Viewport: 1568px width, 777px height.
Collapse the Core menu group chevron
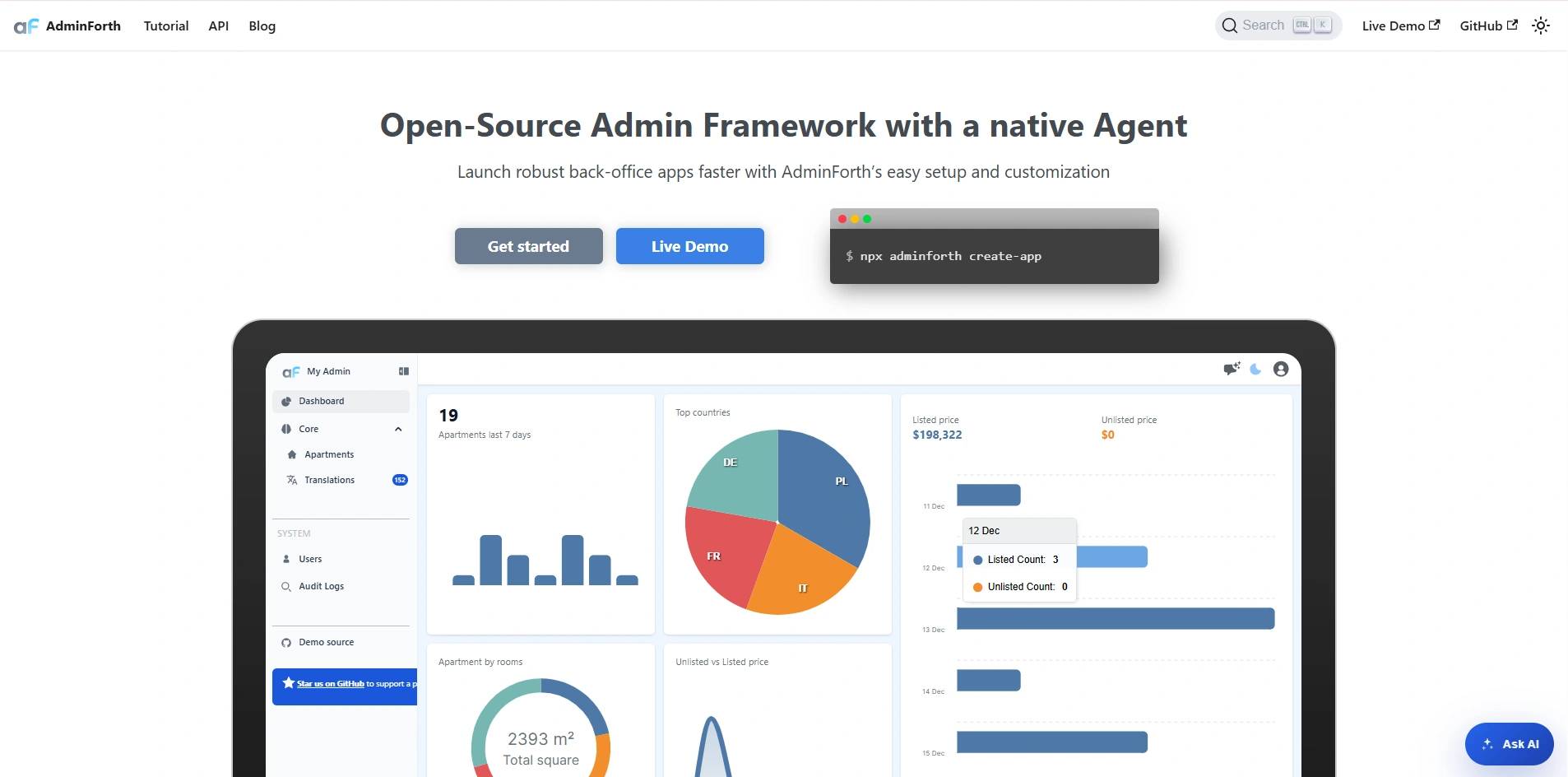(398, 429)
